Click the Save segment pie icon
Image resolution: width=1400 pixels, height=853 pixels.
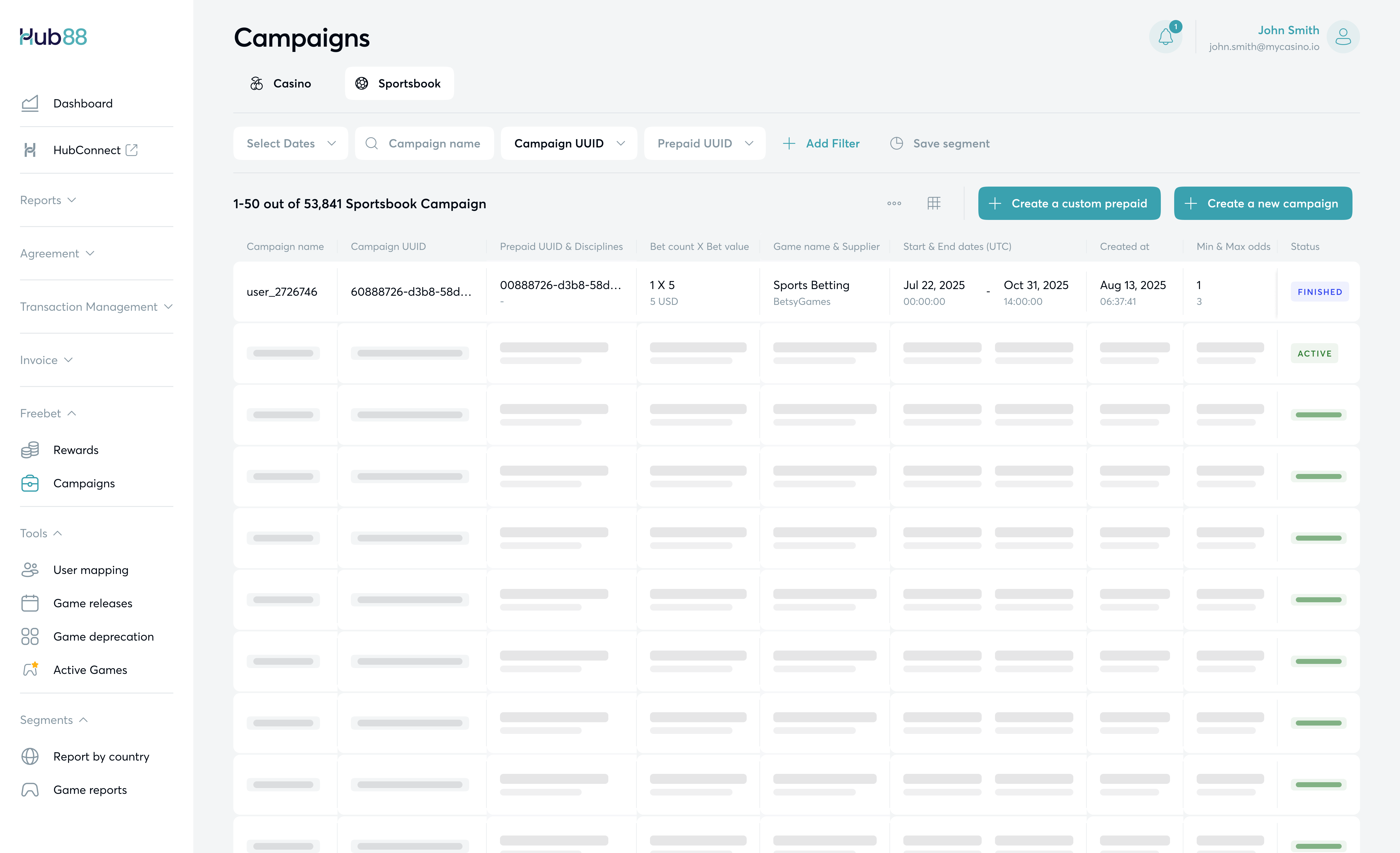(x=896, y=144)
